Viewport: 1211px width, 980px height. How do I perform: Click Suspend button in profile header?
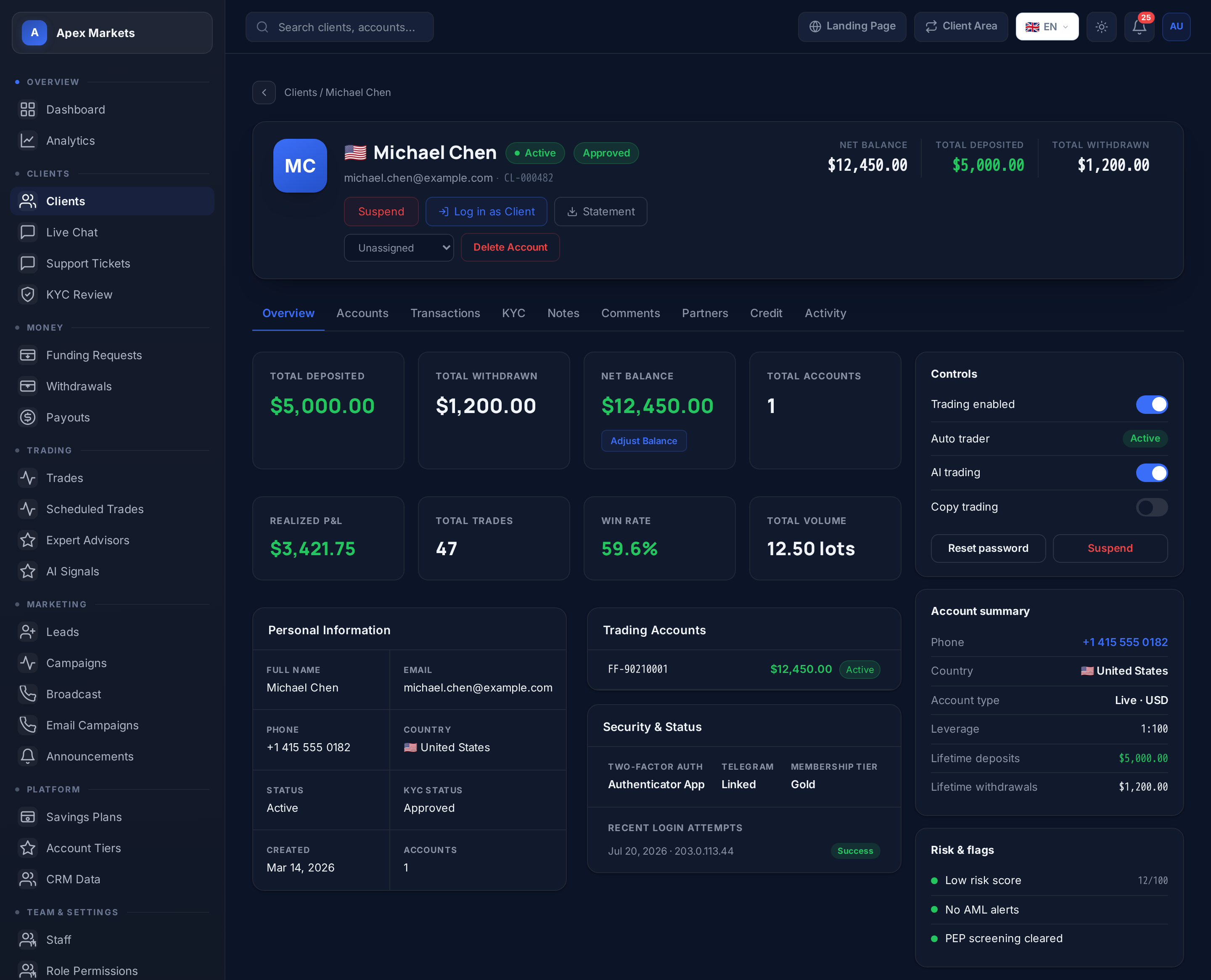point(381,212)
